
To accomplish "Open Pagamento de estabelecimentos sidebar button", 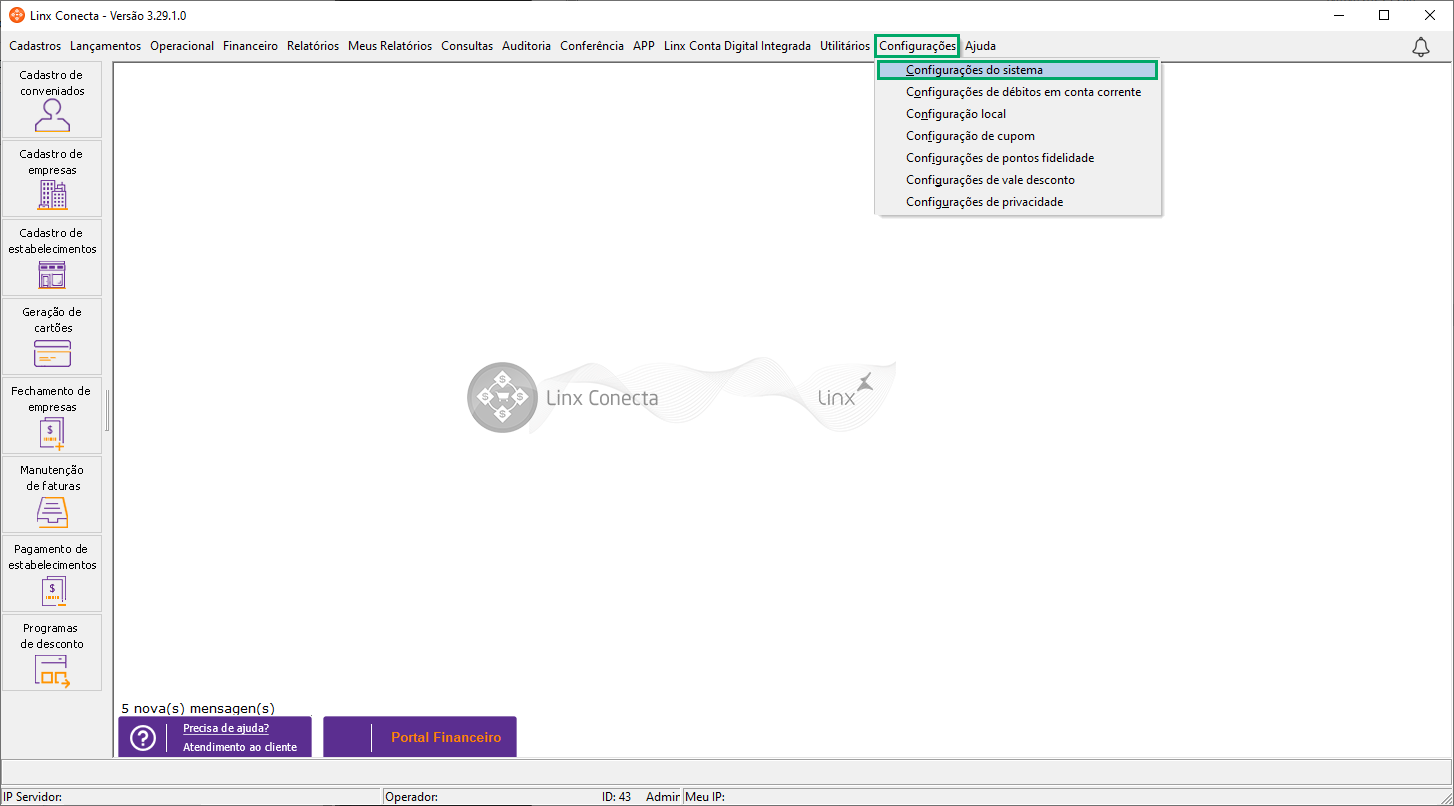I will pos(52,574).
